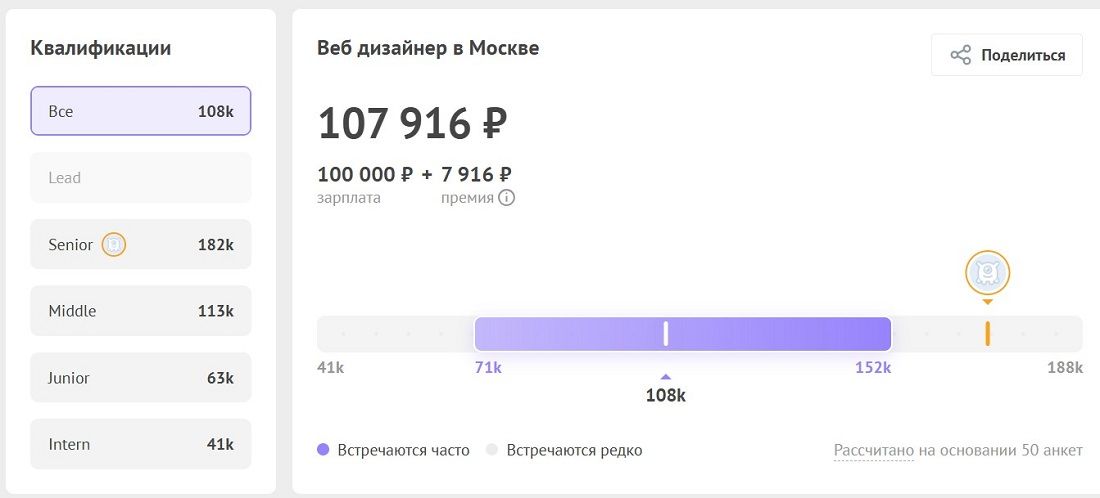Click the purple frequent salary range bar
The width and height of the screenshot is (1100, 498).
pyautogui.click(x=683, y=334)
